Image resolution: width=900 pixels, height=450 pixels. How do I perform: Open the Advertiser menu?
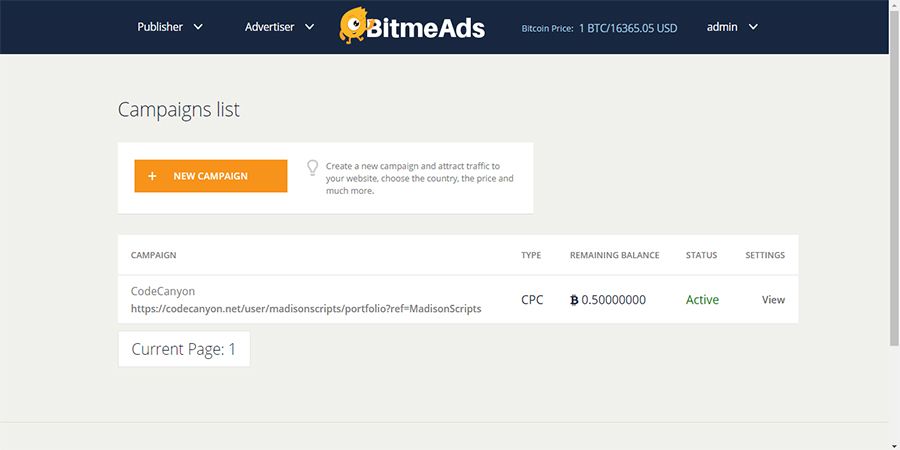pyautogui.click(x=269, y=27)
